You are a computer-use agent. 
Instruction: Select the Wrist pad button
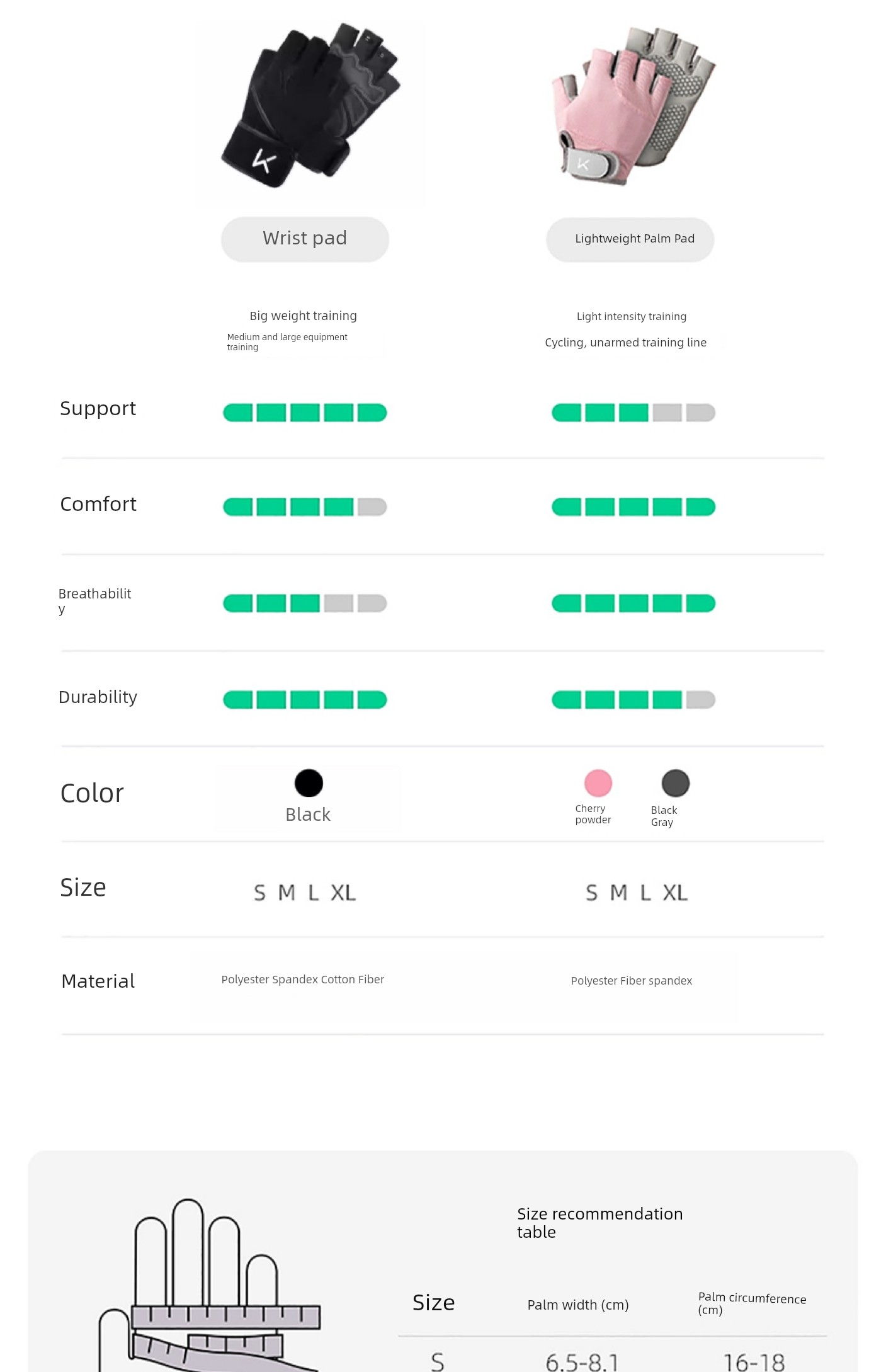pyautogui.click(x=305, y=239)
